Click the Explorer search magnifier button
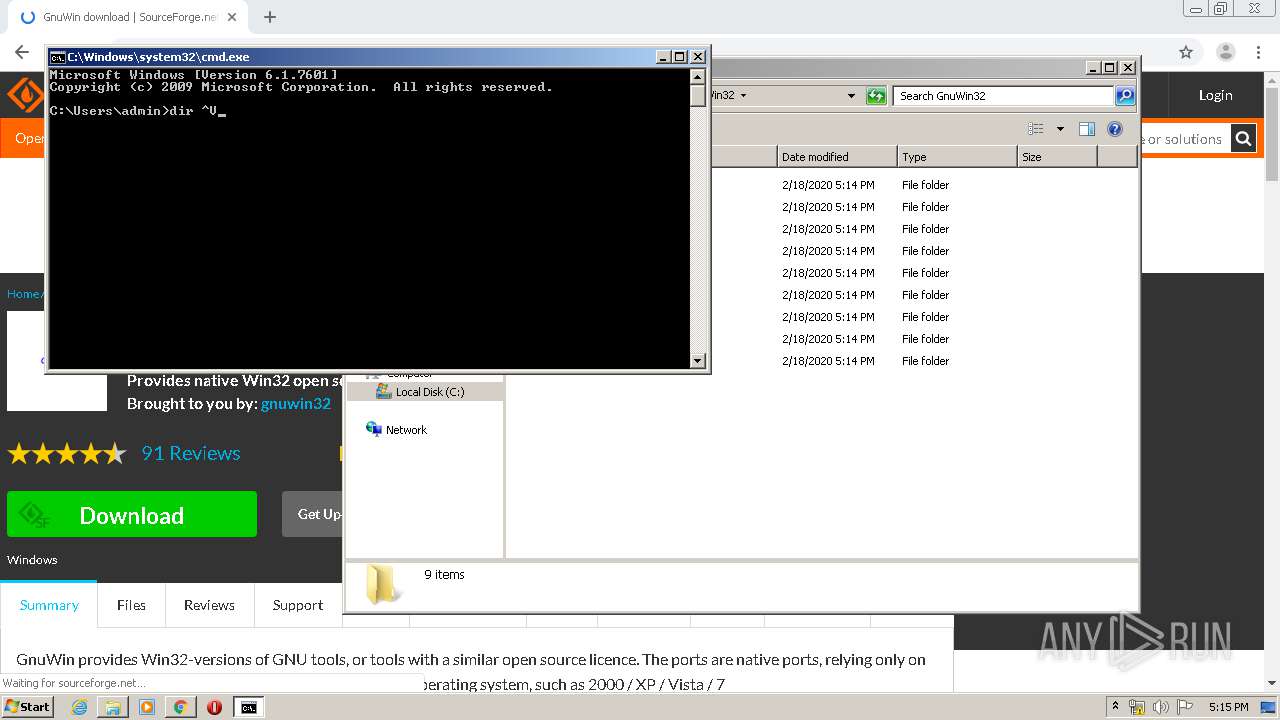1280x720 pixels. (x=1125, y=96)
